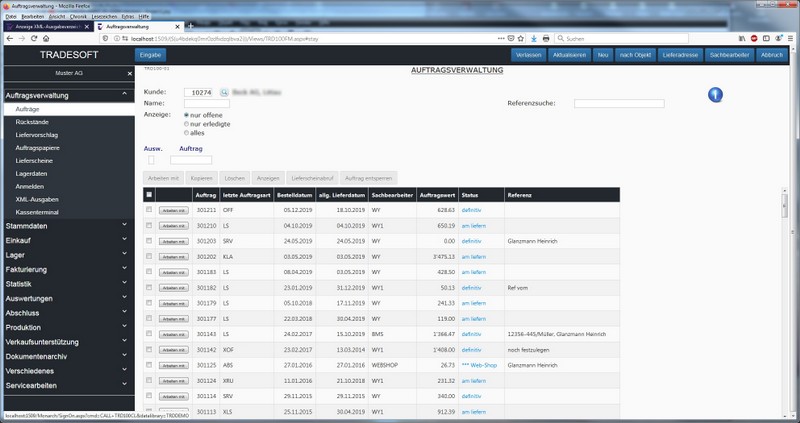Open Lieferscheine in the sidebar
This screenshot has width=800, height=423.
point(36,159)
